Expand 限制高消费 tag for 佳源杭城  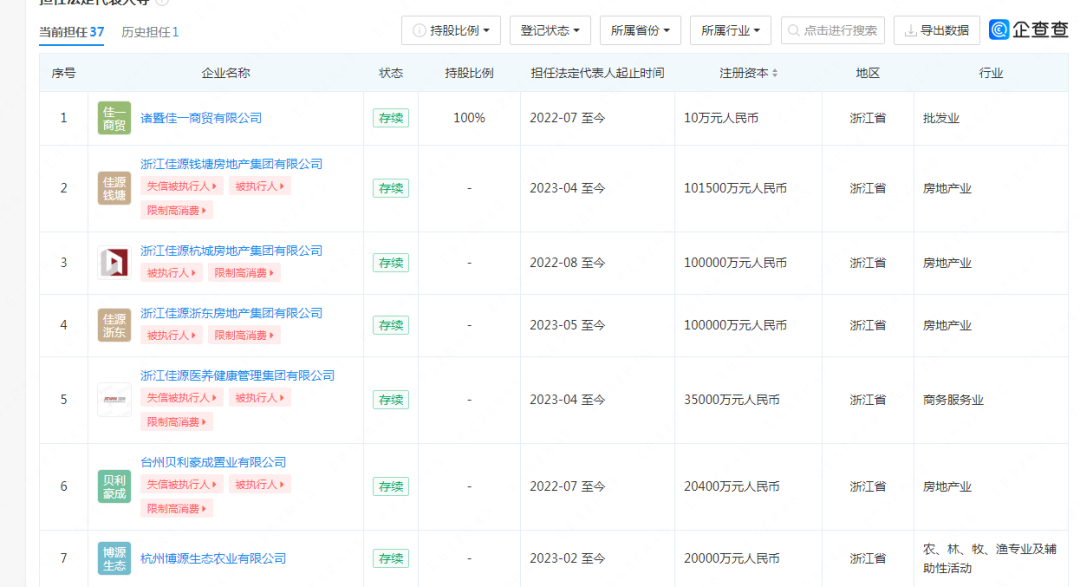[244, 273]
